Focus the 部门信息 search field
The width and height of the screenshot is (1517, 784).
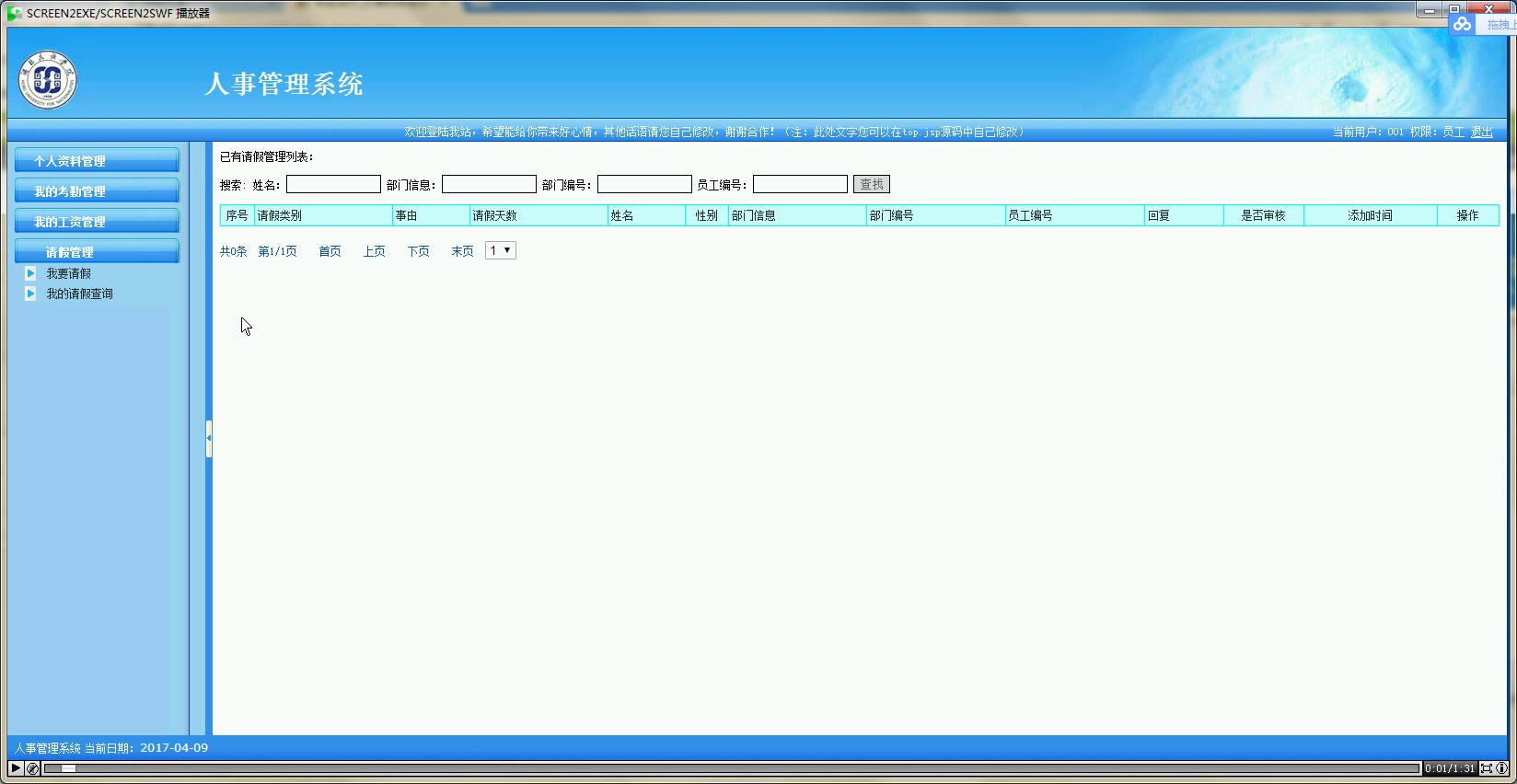point(489,184)
